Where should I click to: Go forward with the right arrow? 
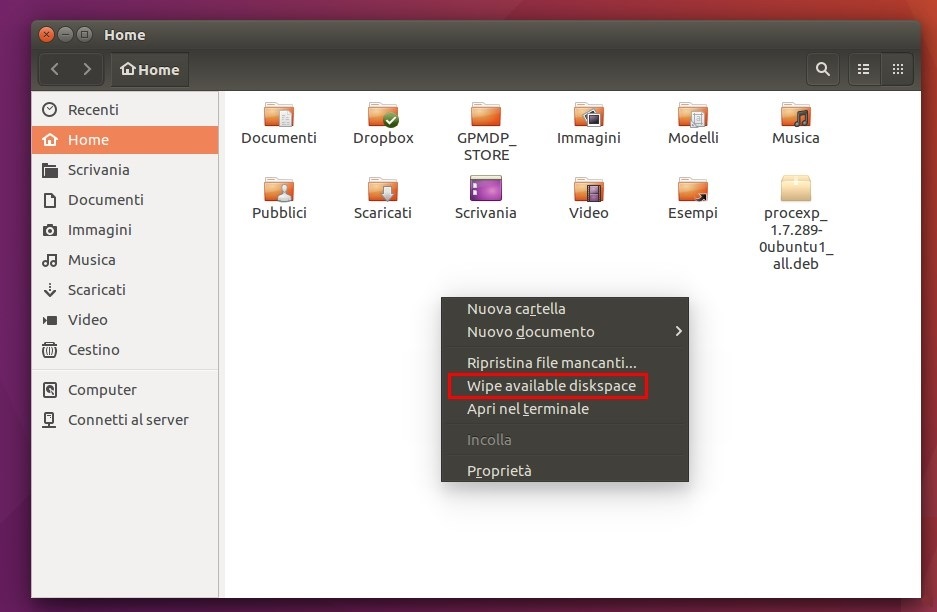click(87, 69)
